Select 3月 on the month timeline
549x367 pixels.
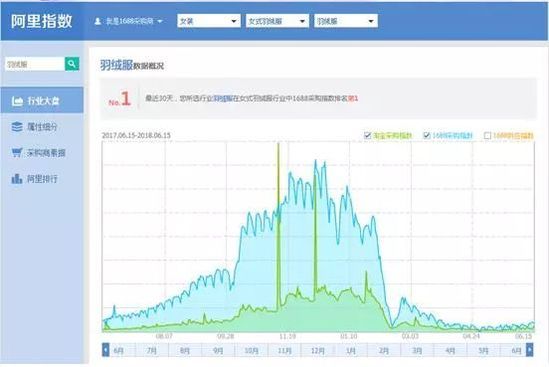417,350
